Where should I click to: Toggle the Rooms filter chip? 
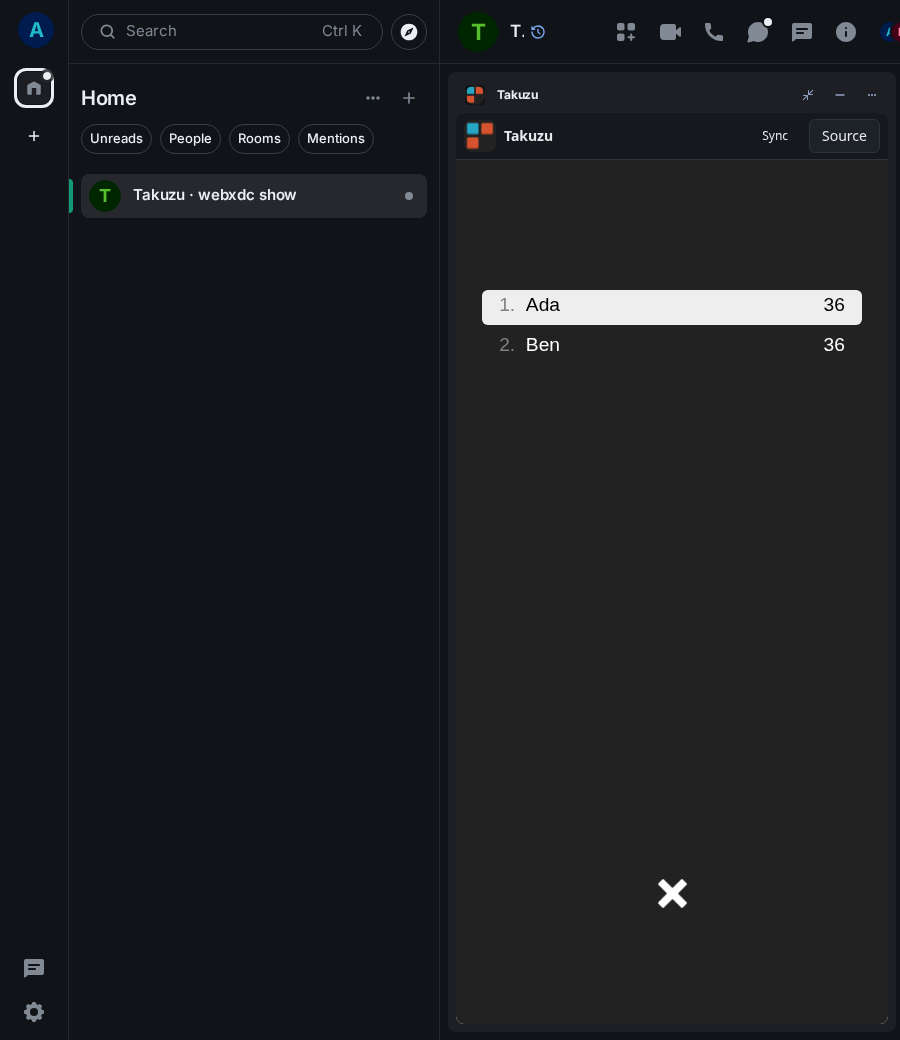pos(259,139)
